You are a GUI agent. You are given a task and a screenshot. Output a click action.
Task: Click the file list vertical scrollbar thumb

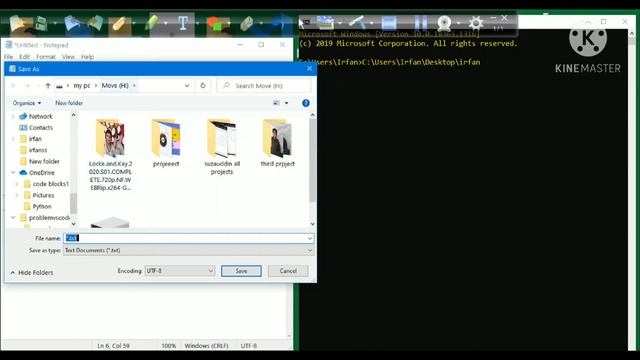(312, 160)
